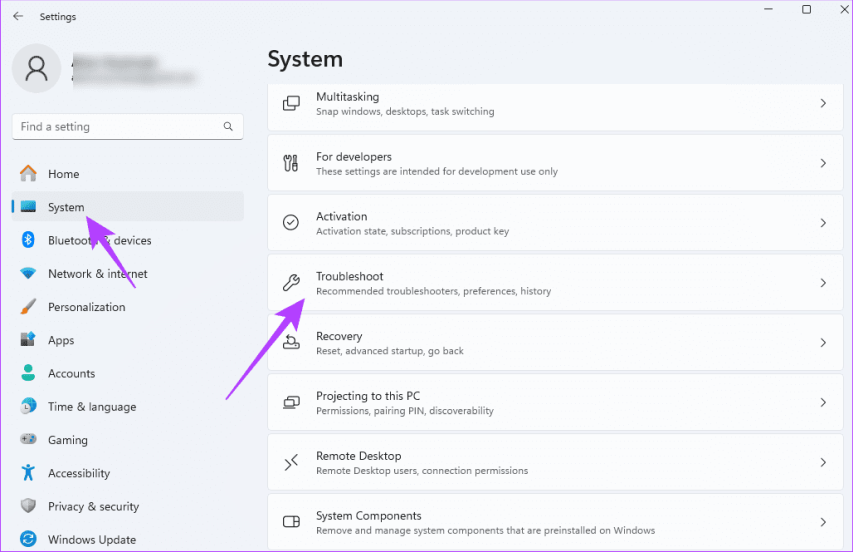Go back using the back arrow

tap(18, 16)
